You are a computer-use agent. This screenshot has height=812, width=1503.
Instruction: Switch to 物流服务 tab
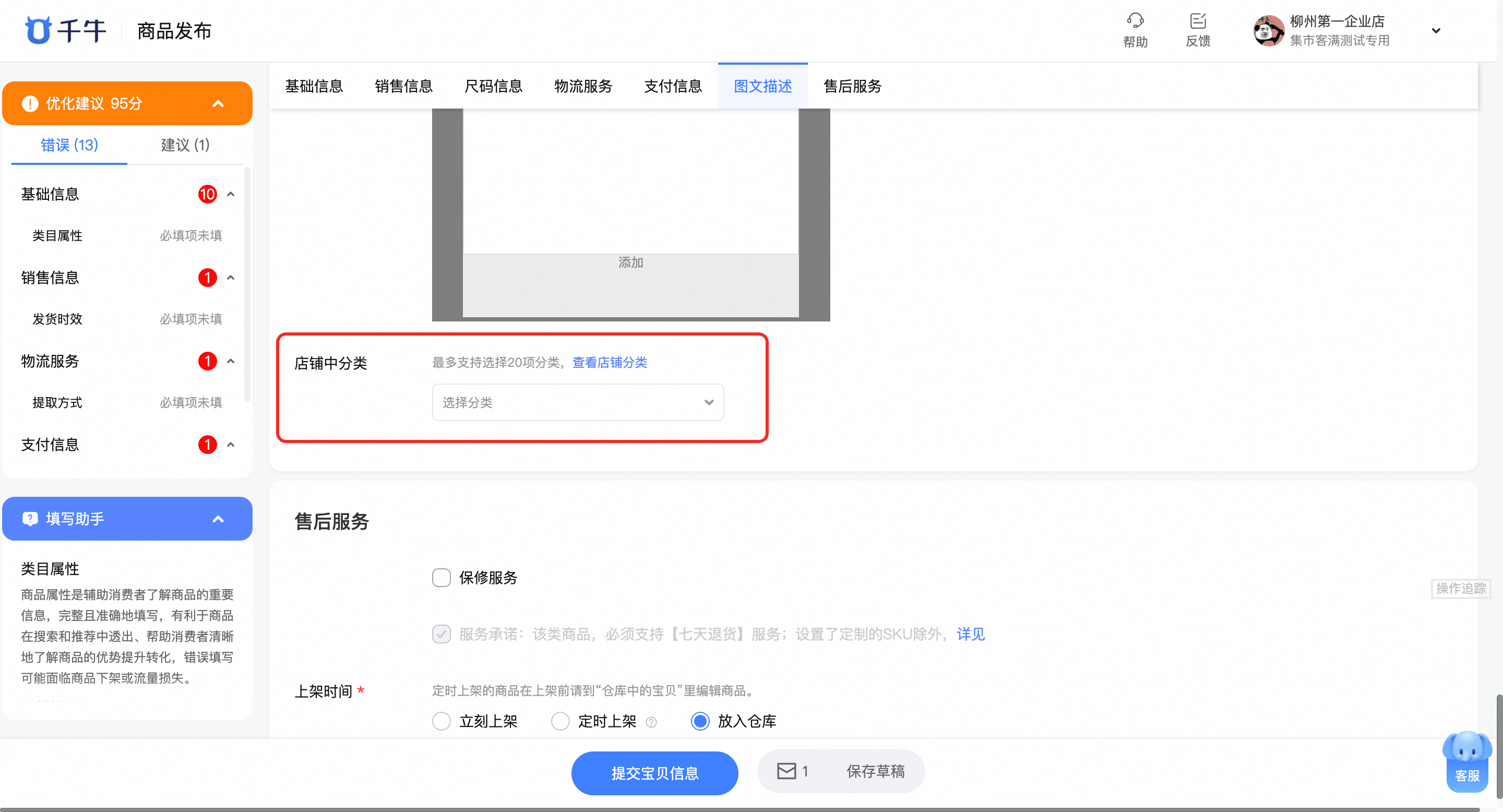pos(583,86)
